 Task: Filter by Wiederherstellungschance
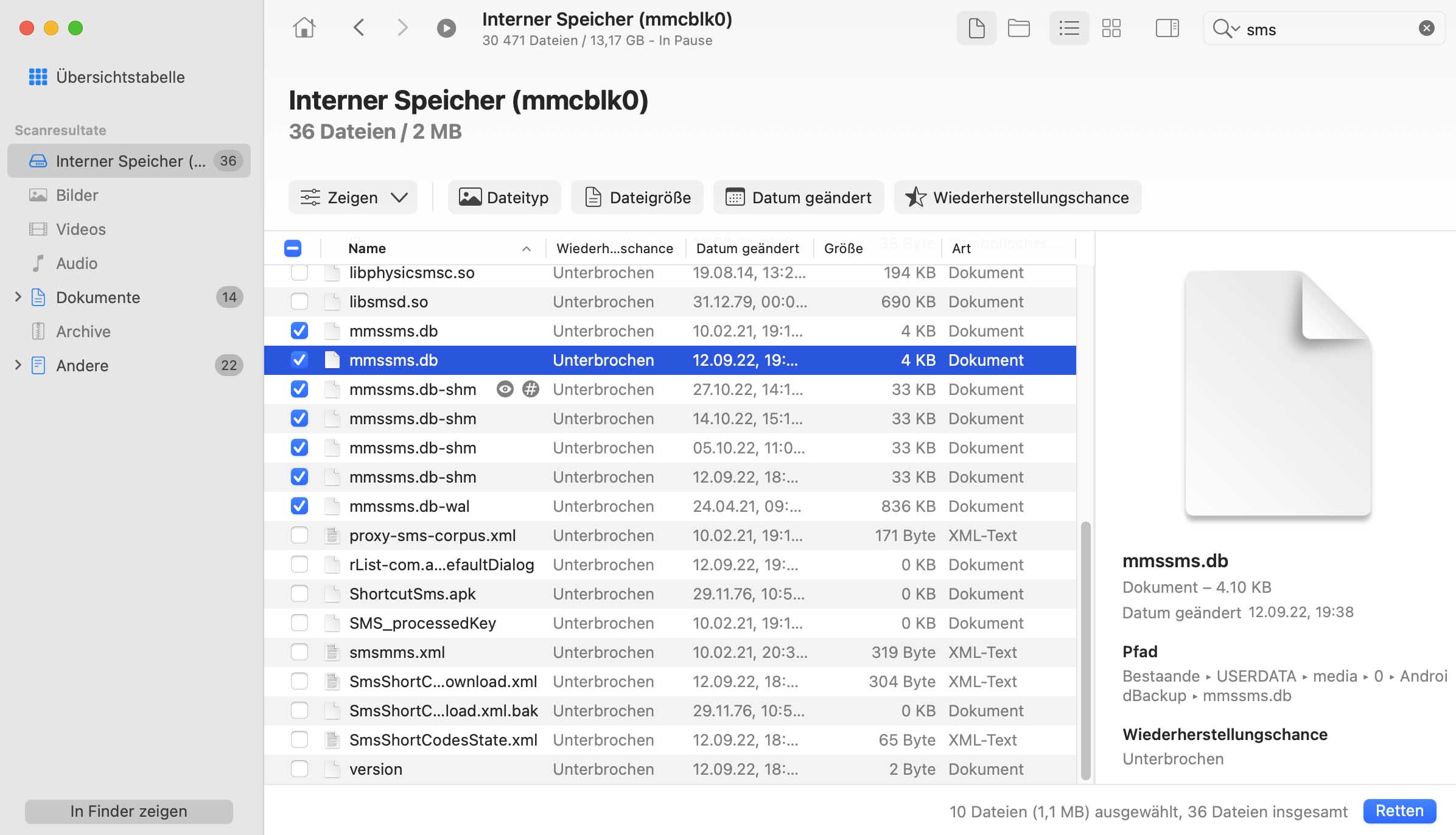click(1018, 197)
